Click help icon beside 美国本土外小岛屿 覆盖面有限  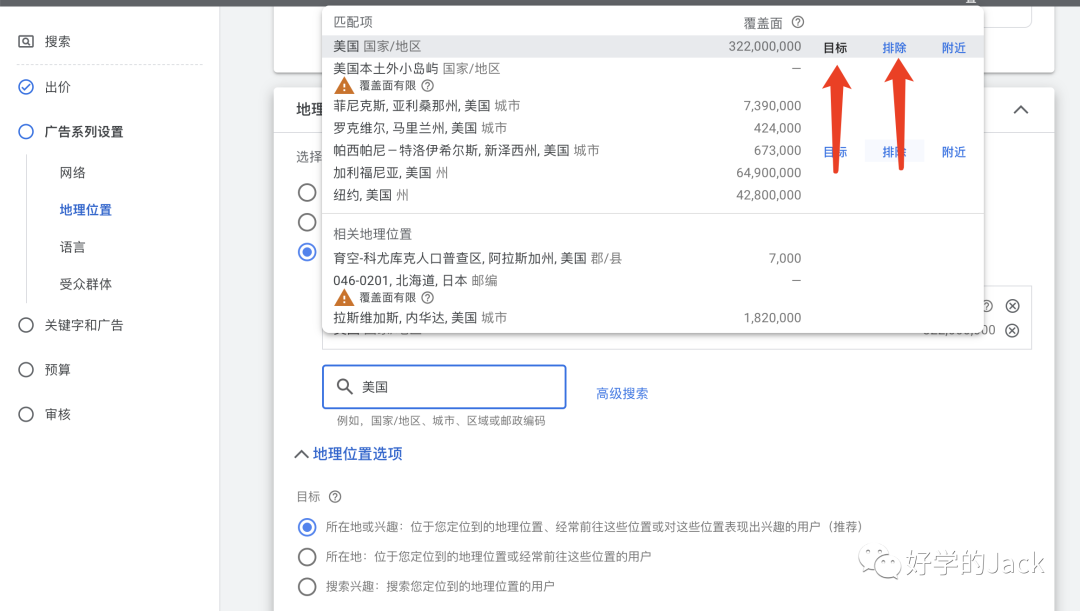click(427, 85)
